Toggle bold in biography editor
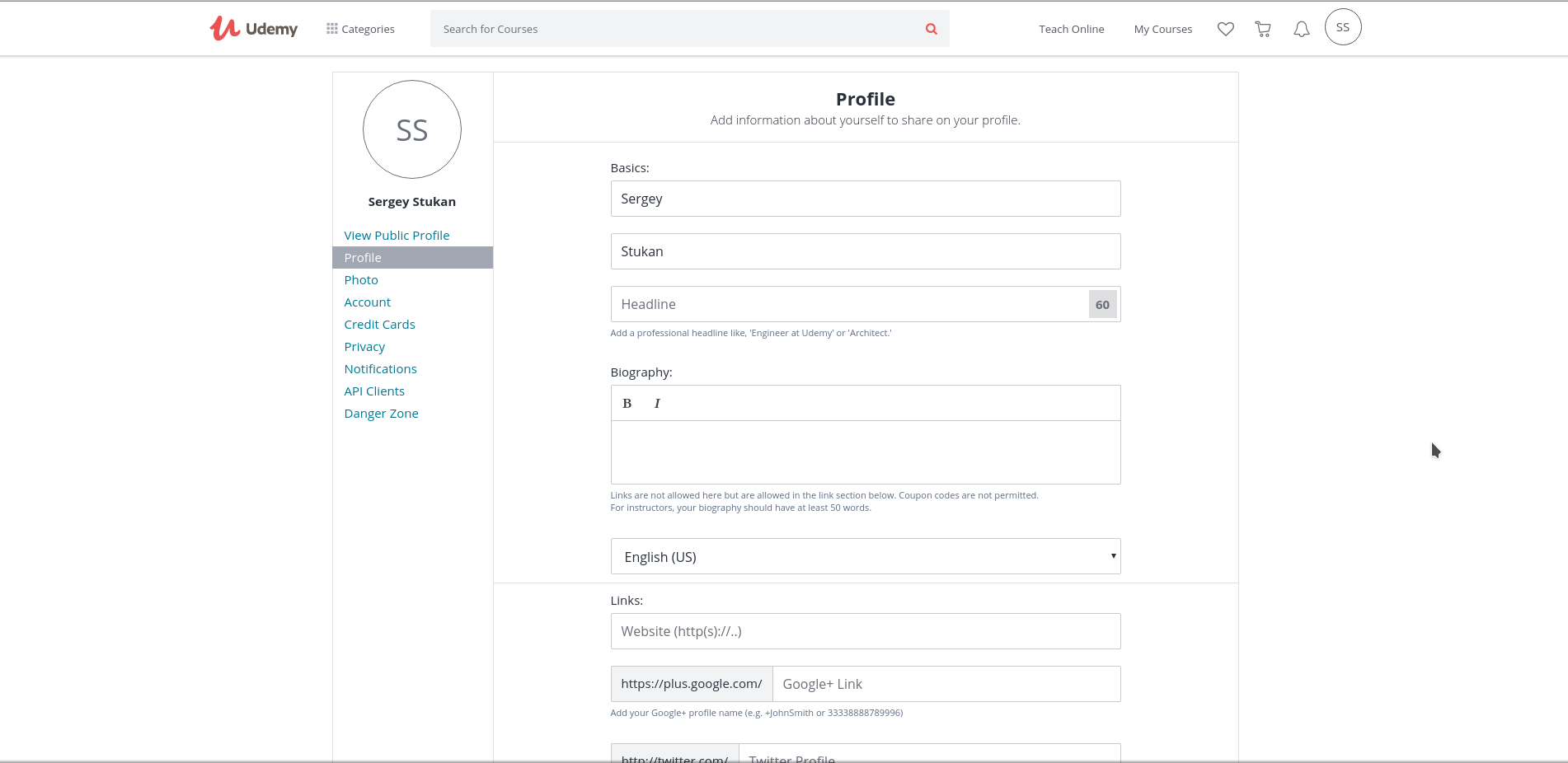The height and width of the screenshot is (763, 1568). (627, 403)
